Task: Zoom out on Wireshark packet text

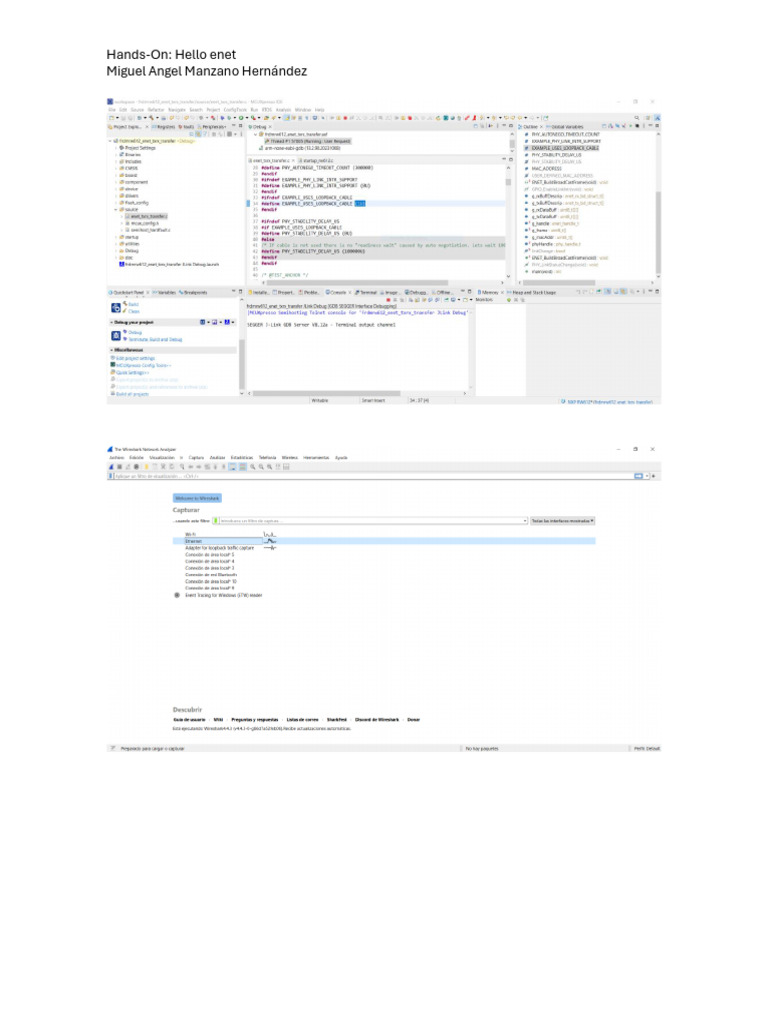Action: [x=261, y=467]
